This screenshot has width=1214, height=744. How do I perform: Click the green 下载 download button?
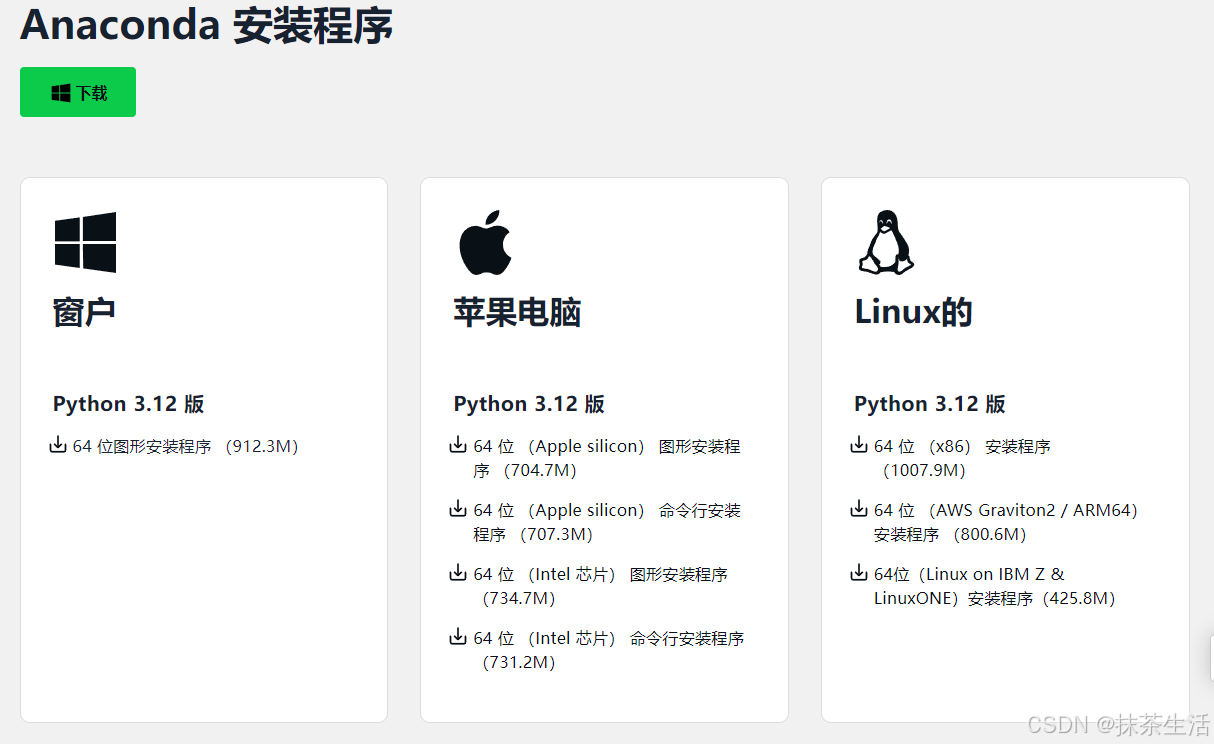[x=78, y=92]
